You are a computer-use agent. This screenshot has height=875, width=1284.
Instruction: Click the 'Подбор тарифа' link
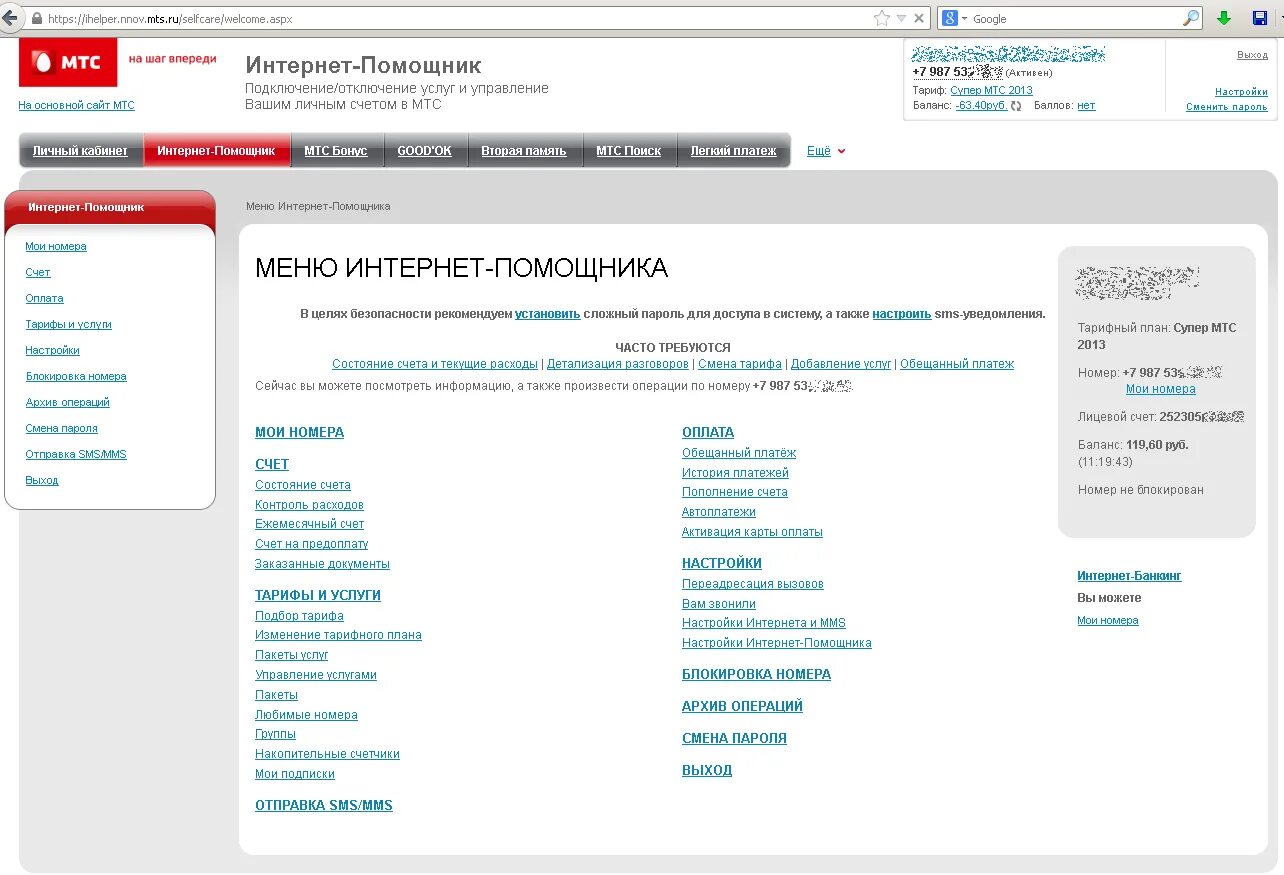(299, 616)
